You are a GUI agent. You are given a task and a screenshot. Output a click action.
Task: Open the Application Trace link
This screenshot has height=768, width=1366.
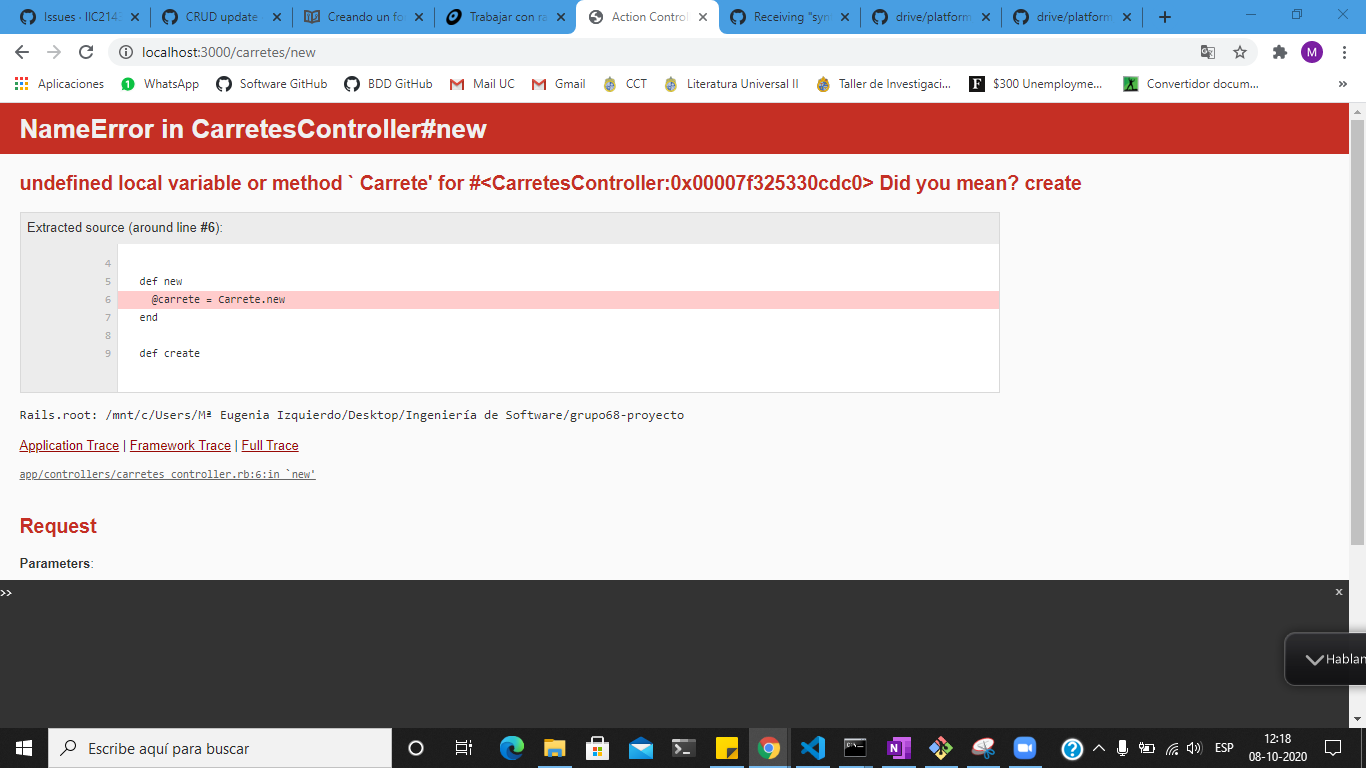click(x=68, y=445)
